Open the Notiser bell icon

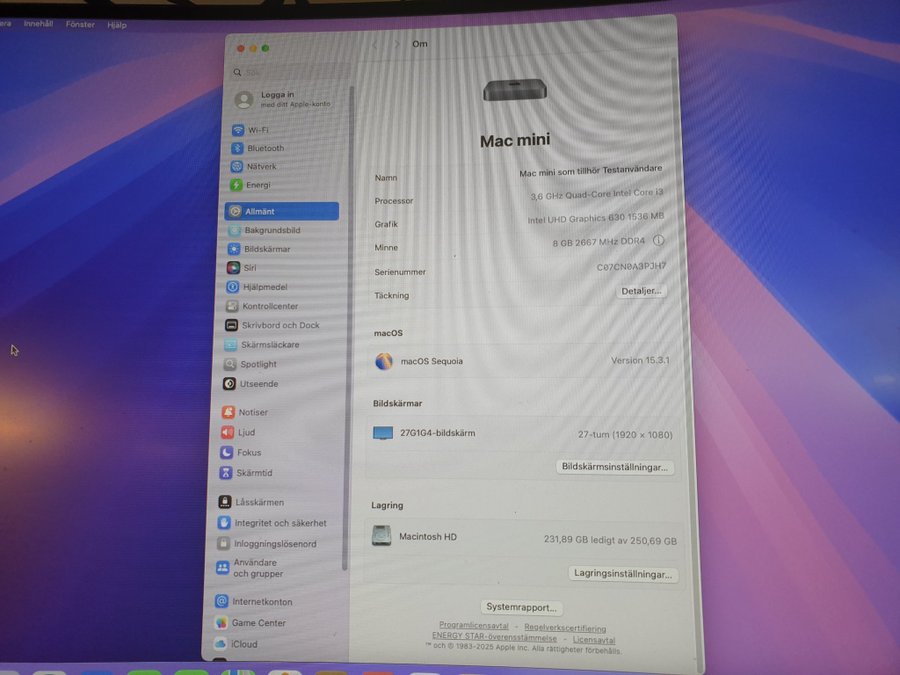coord(228,412)
